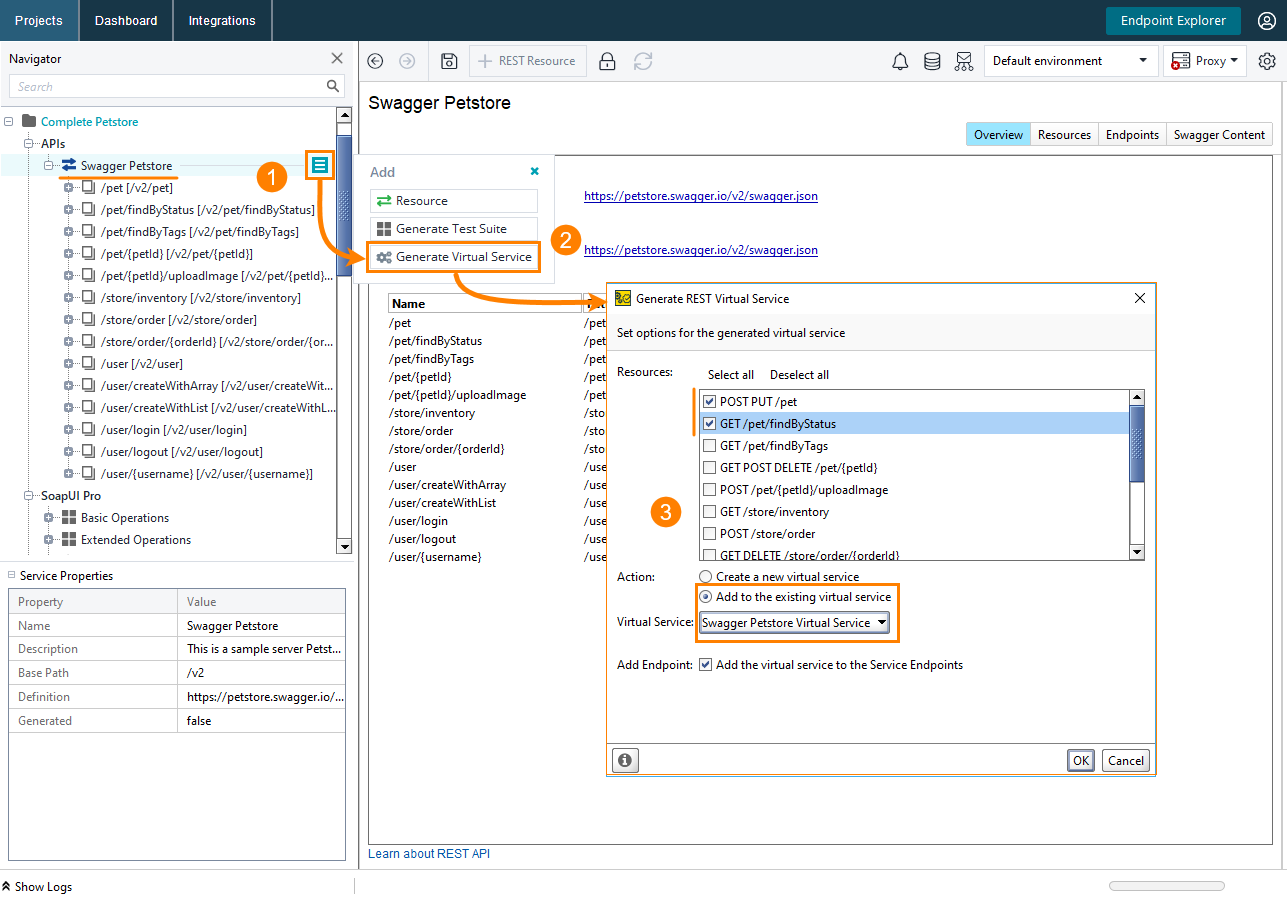Collapse Swagger Petstore tree node
Screen dimensions: 1287x897
pyautogui.click(x=49, y=165)
